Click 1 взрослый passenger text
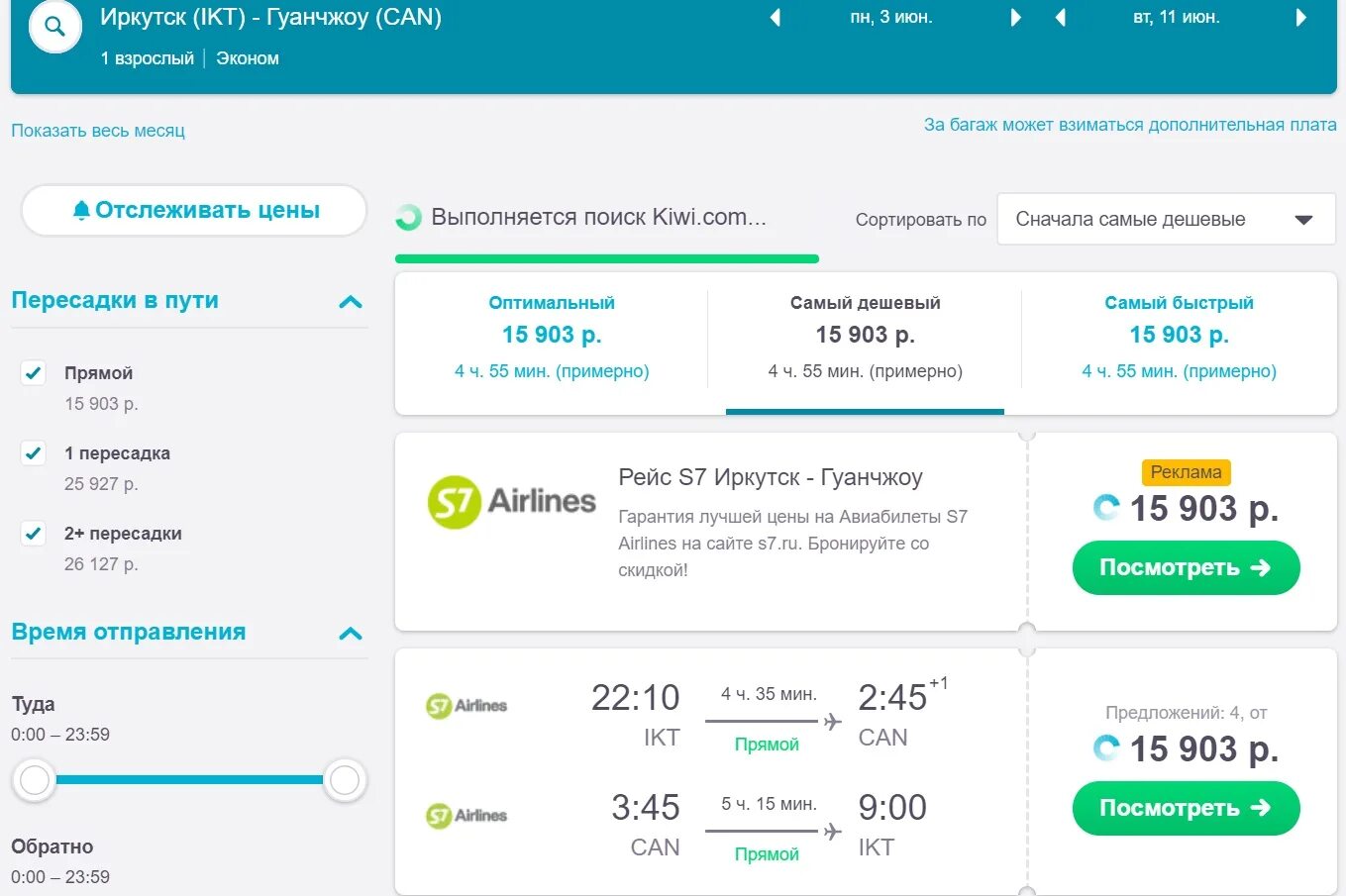 [148, 58]
